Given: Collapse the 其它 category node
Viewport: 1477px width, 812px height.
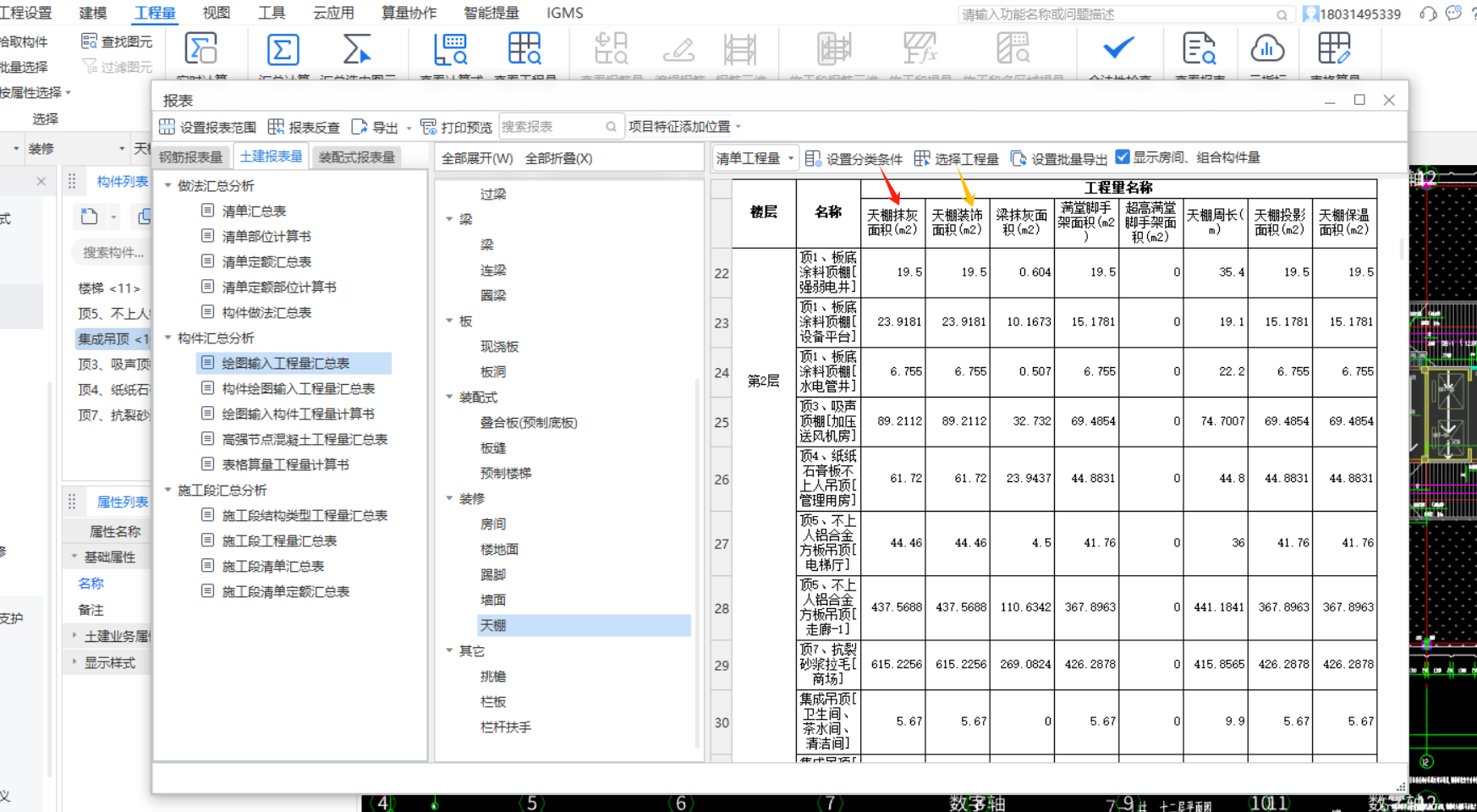Looking at the screenshot, I should (x=449, y=650).
